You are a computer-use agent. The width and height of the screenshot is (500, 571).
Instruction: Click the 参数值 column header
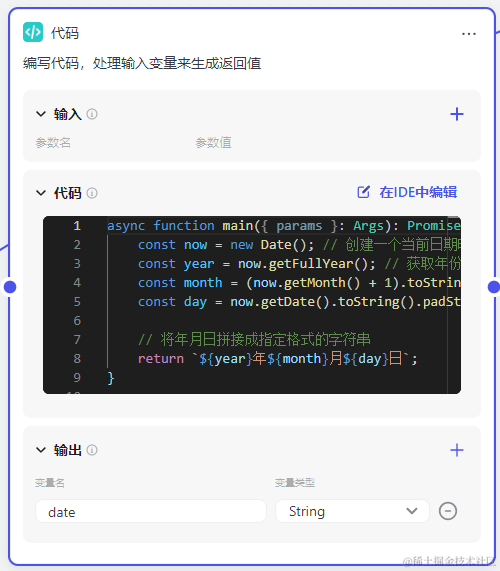213,142
